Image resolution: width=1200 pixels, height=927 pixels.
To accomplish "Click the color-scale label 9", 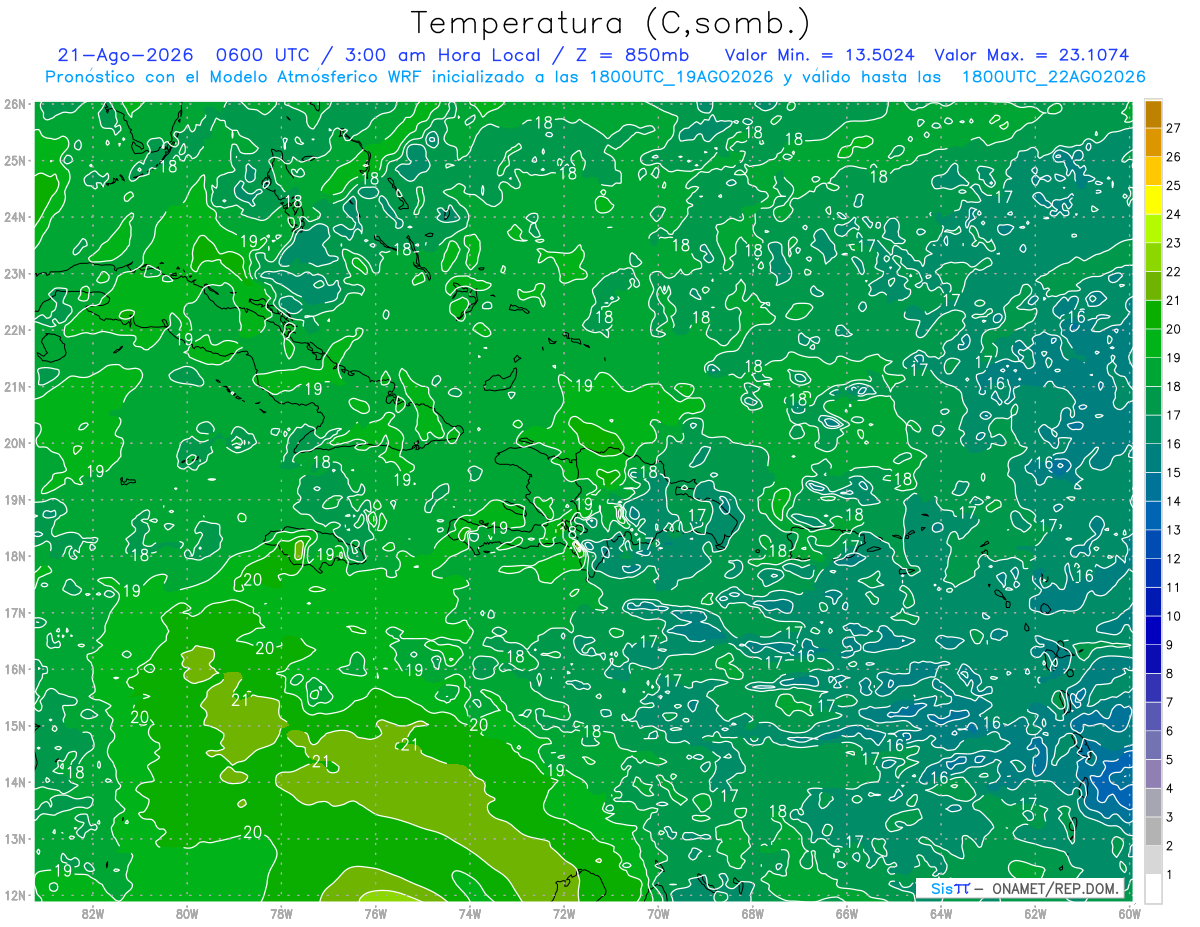I will tap(1172, 645).
